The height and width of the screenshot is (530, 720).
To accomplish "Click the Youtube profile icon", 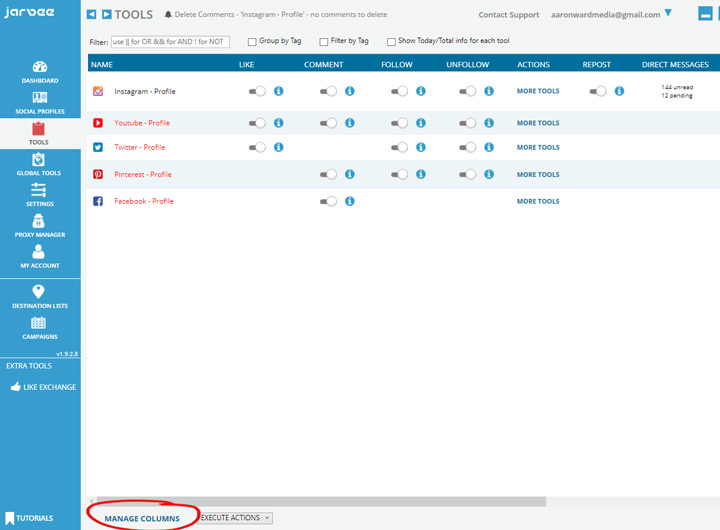I will point(98,123).
